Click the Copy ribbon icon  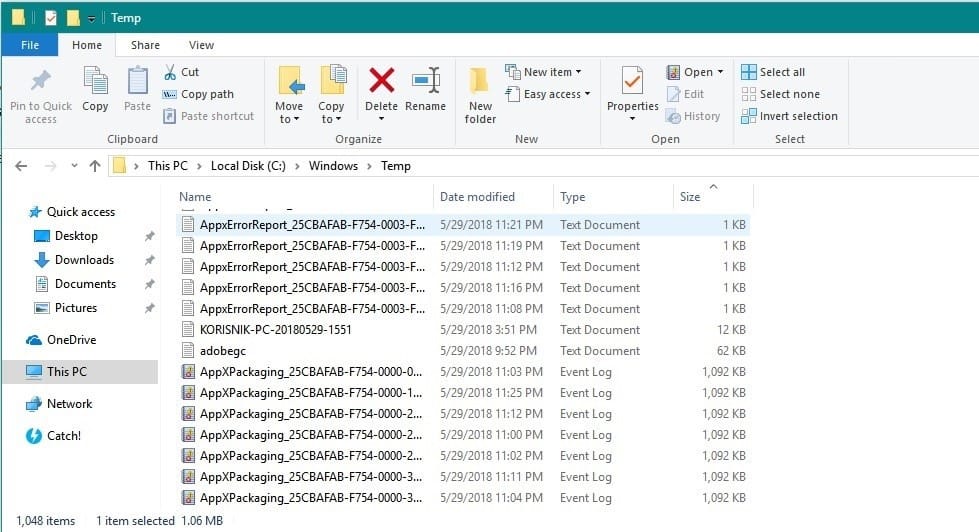95,89
